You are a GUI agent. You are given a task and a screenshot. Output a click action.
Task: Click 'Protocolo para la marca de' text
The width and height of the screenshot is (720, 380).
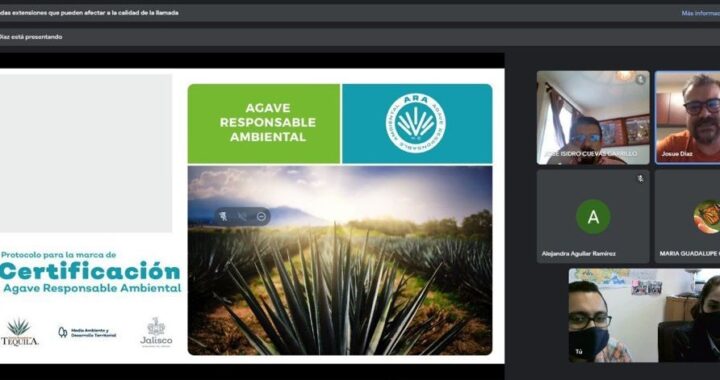[x=59, y=255]
